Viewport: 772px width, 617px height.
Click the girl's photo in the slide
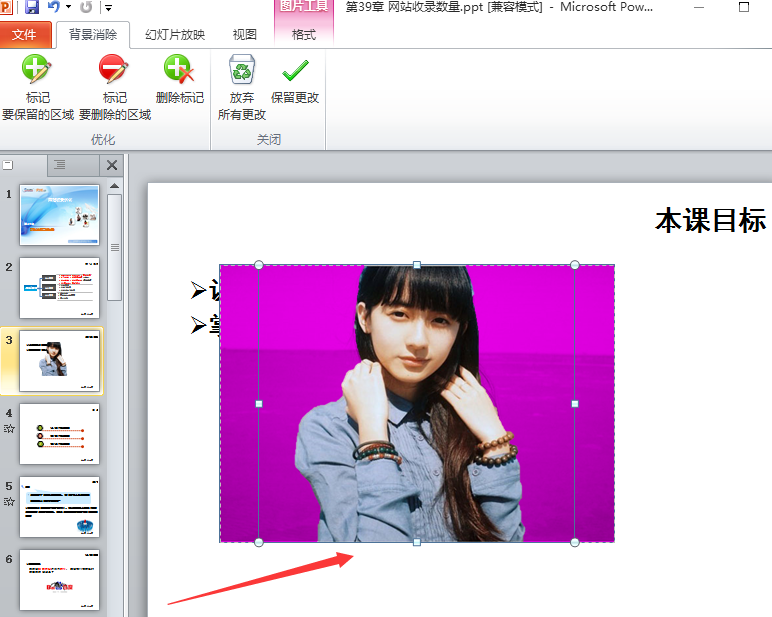point(417,404)
